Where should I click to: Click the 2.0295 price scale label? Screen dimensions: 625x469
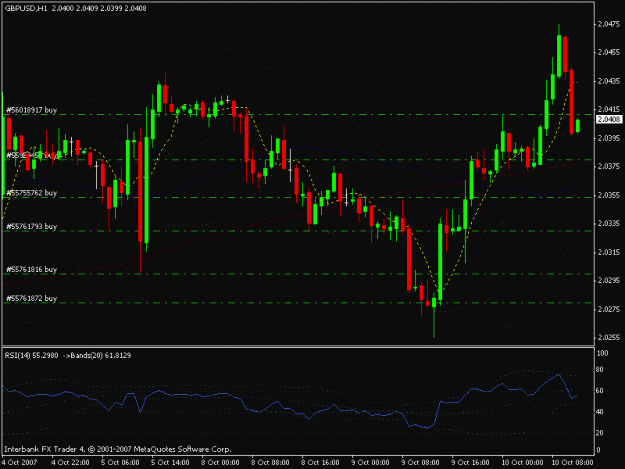[609, 280]
